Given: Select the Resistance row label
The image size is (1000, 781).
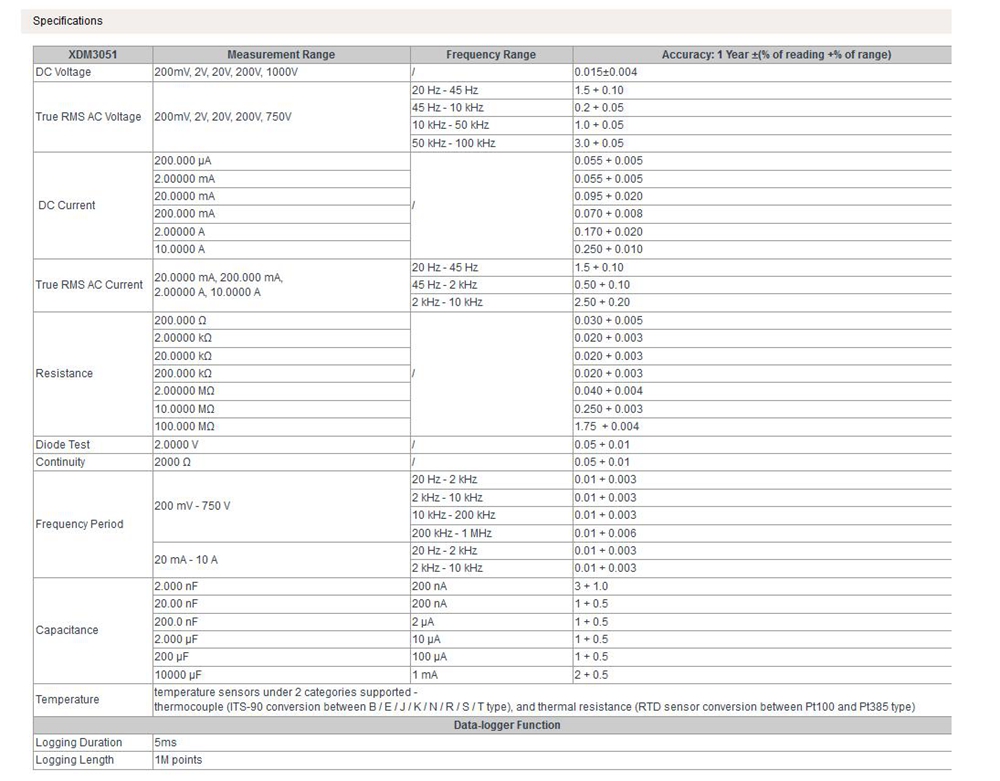Looking at the screenshot, I should [x=64, y=373].
